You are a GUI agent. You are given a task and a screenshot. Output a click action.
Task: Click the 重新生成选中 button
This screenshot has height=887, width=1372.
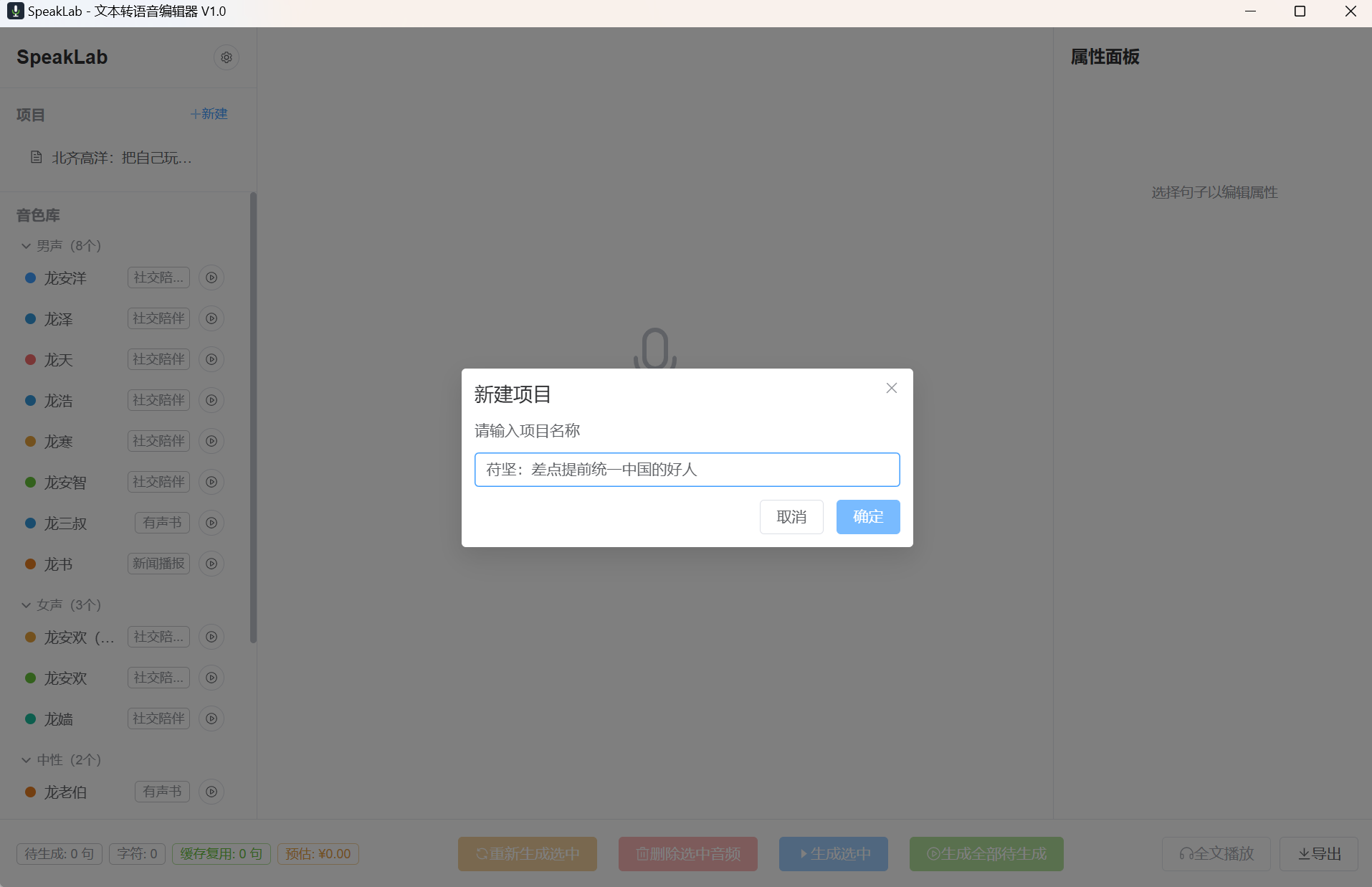pyautogui.click(x=528, y=854)
